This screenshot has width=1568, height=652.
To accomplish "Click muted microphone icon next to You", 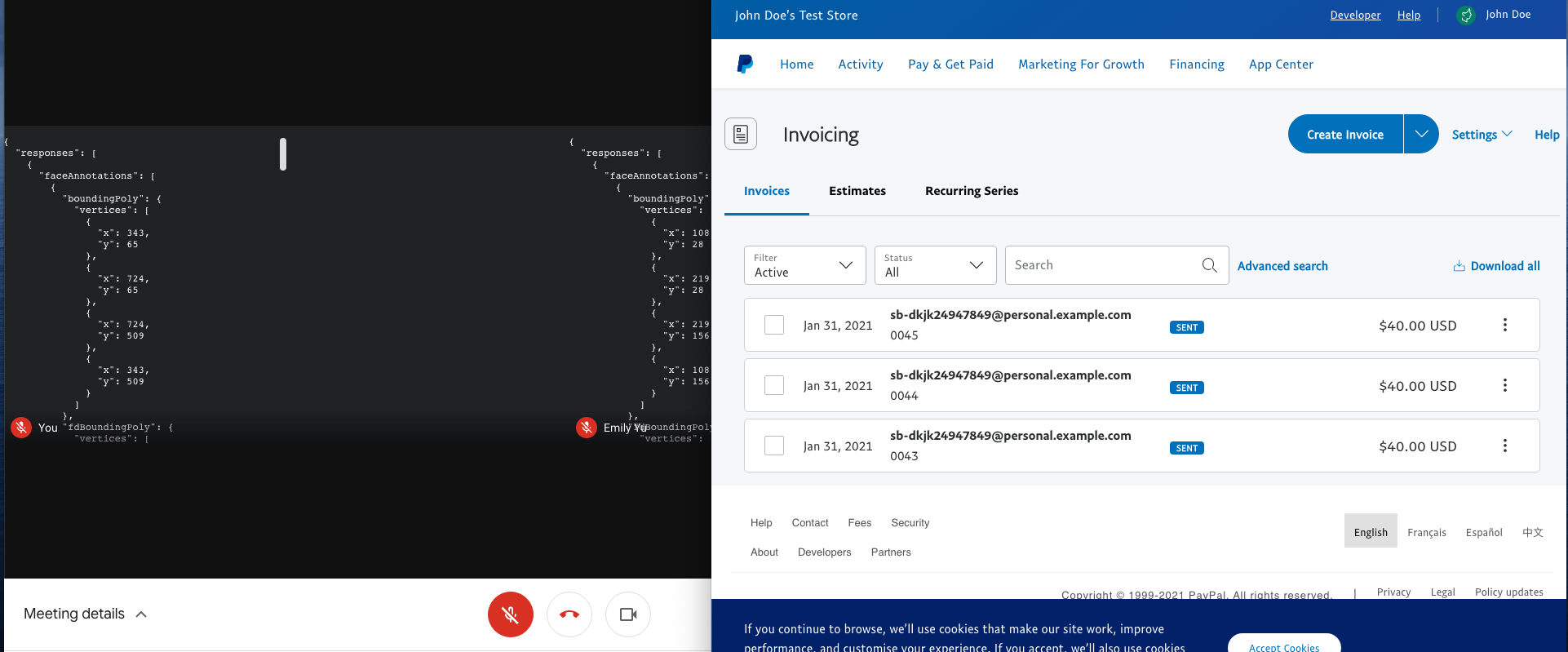I will pyautogui.click(x=21, y=428).
